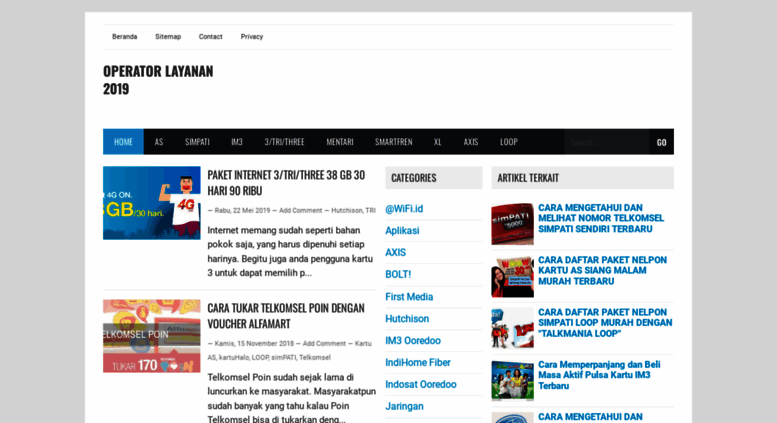Open the LOOP navigation item

509,142
